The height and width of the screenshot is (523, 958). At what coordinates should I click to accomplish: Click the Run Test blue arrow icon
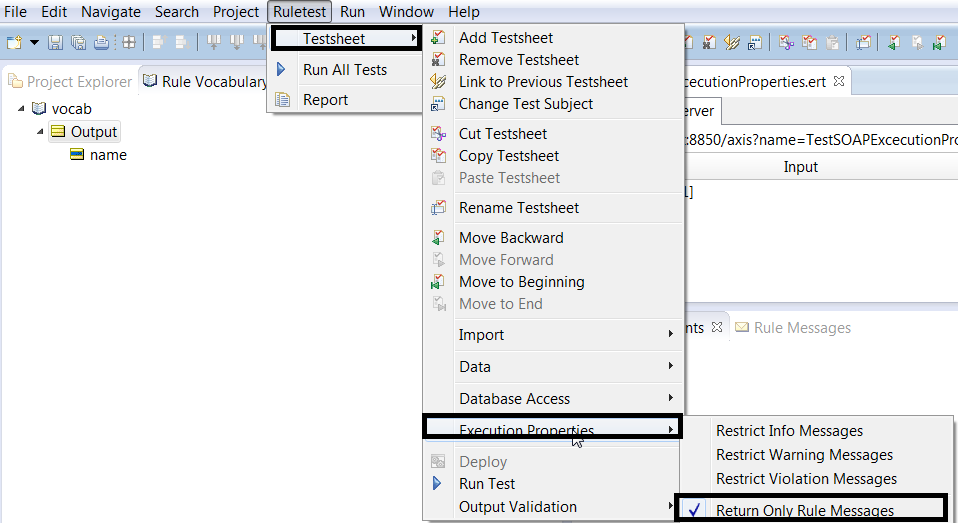tap(437, 483)
